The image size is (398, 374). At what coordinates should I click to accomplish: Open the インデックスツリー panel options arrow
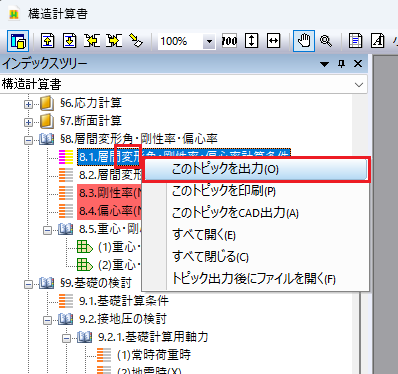tap(324, 64)
